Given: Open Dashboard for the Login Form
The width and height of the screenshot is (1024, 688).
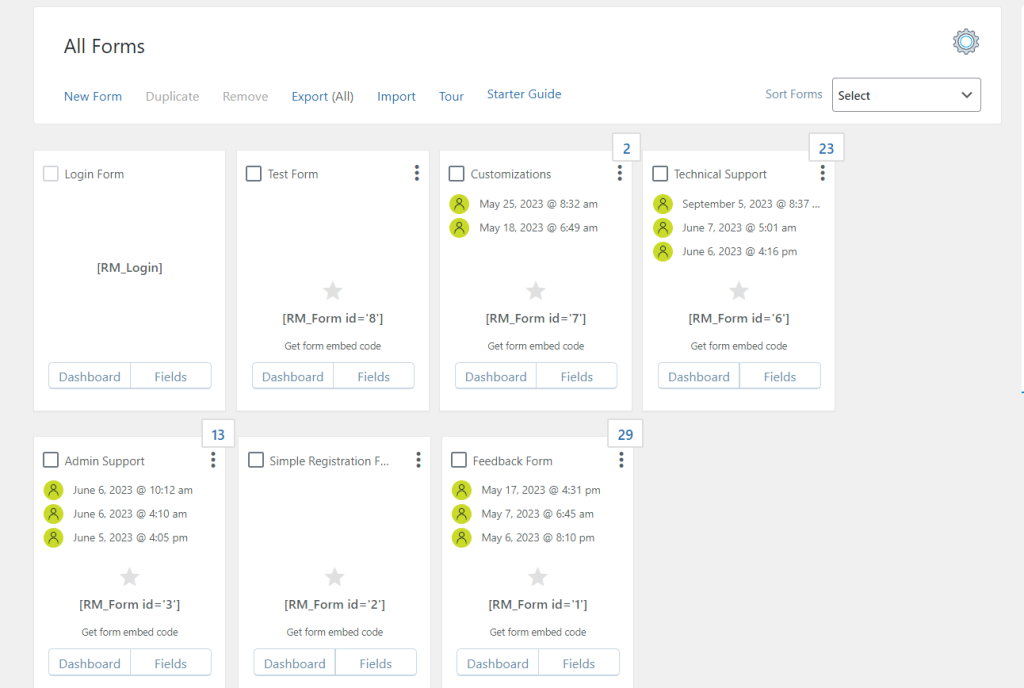Looking at the screenshot, I should [89, 377].
